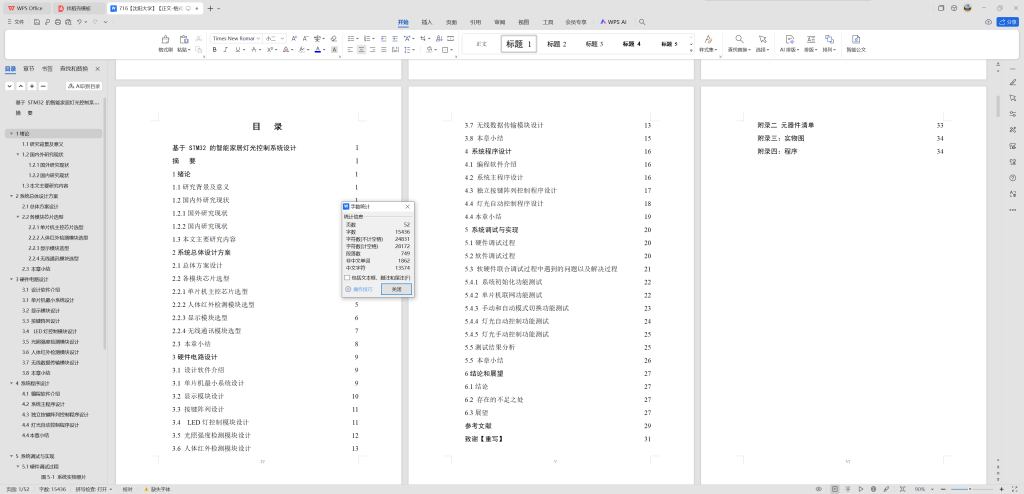Close the navigation pane with the X
This screenshot has width=1024, height=494.
97,69
